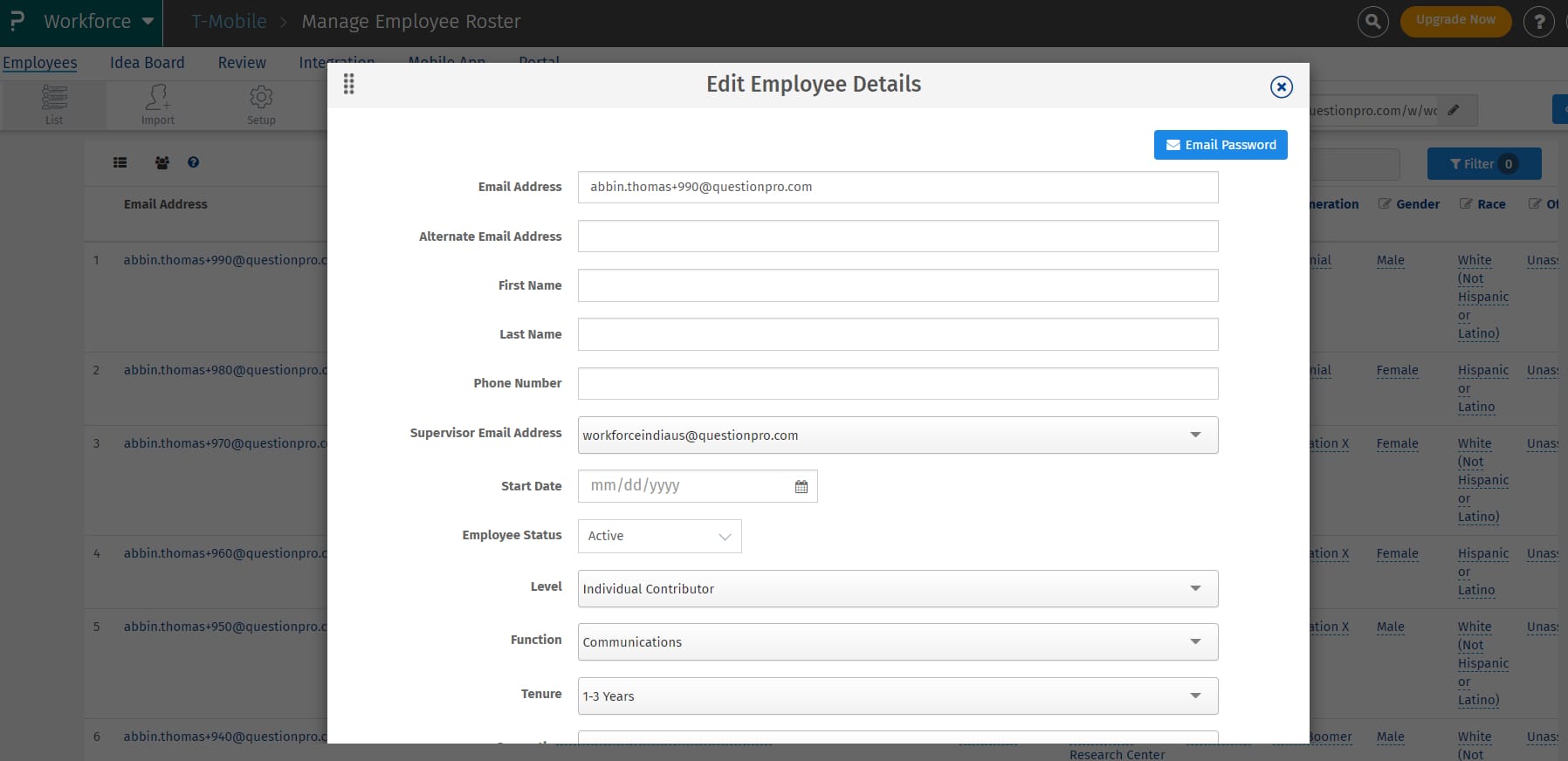Click the search magnifier icon
This screenshot has height=761, width=1568.
[1372, 21]
